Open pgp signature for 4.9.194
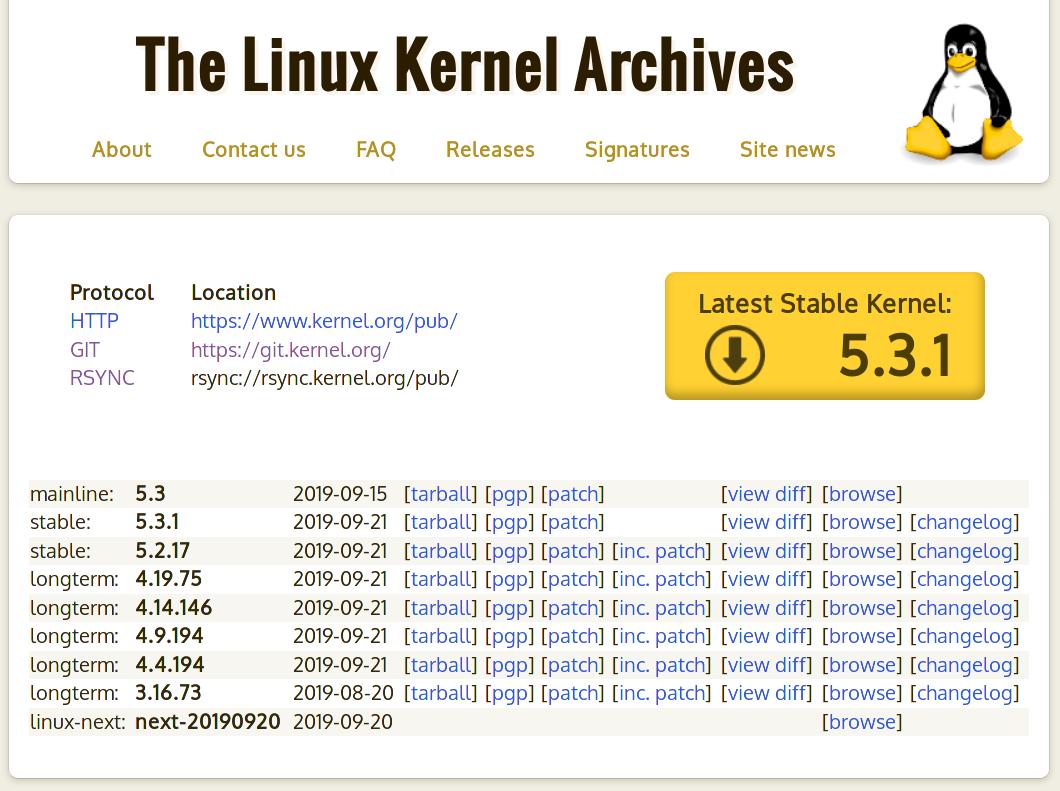1060x791 pixels. point(510,636)
